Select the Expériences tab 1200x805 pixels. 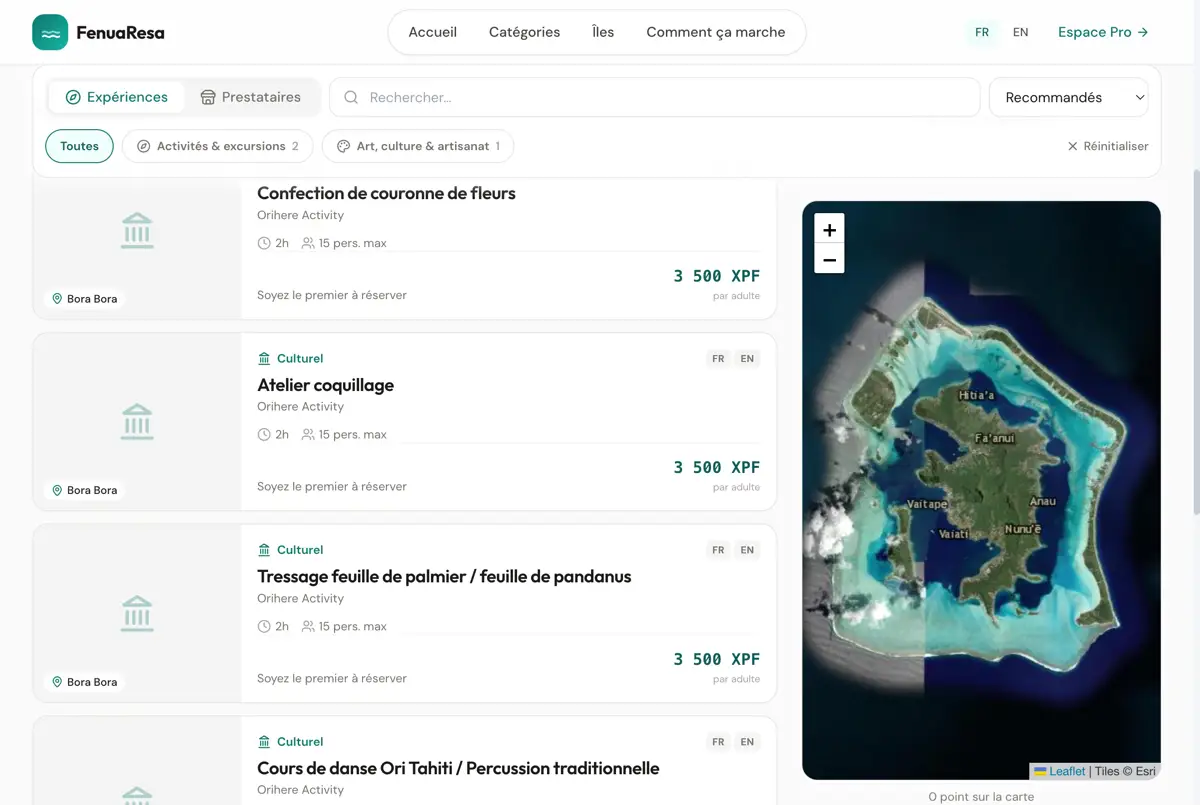coord(117,97)
